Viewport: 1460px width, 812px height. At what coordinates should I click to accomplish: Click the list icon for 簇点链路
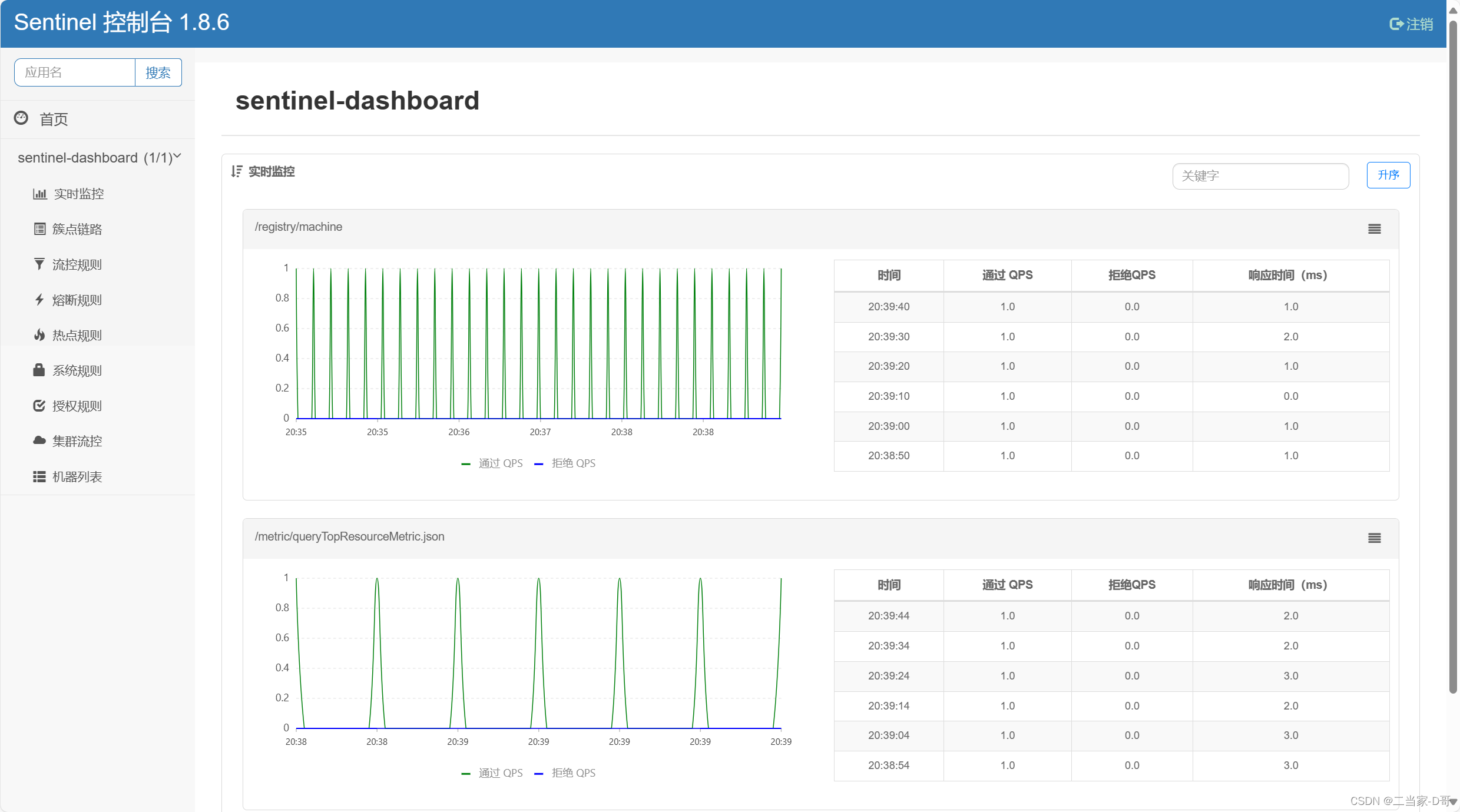[x=39, y=229]
